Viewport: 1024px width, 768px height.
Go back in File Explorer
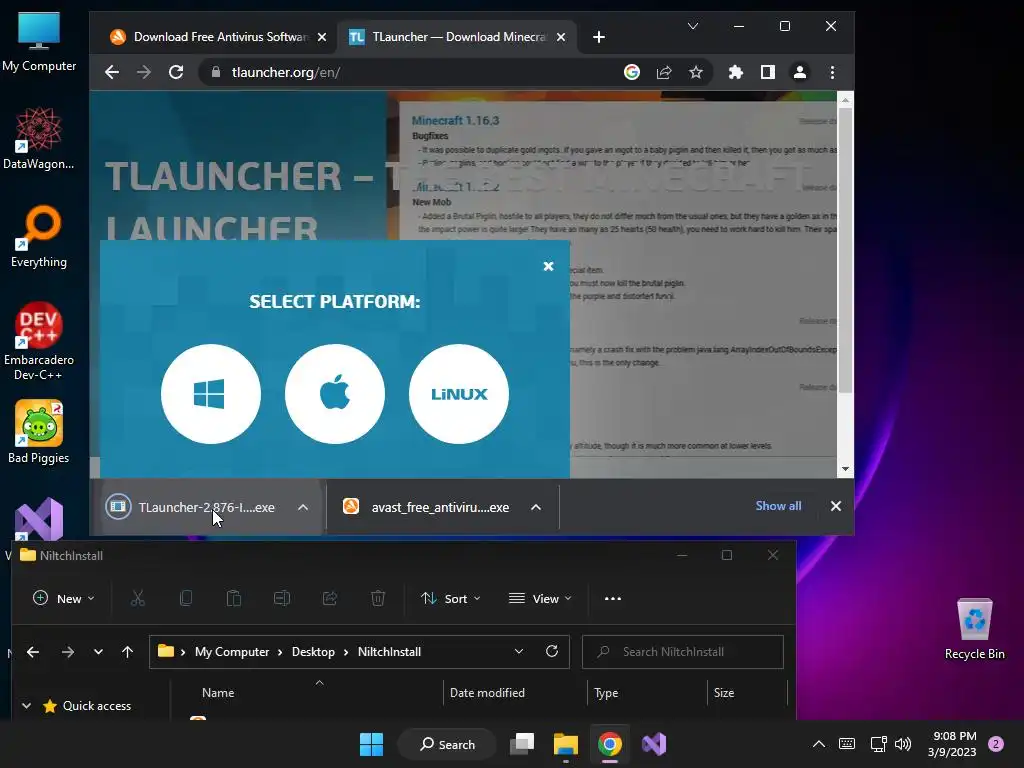coord(33,652)
